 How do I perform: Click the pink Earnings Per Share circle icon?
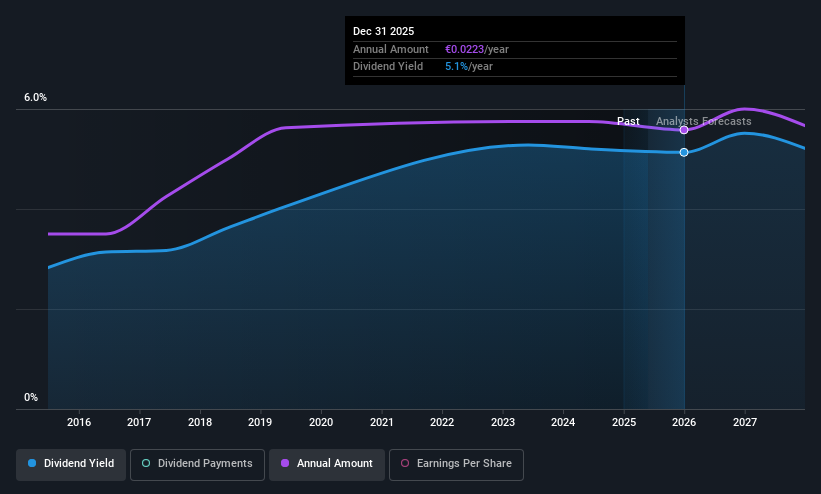click(x=405, y=463)
